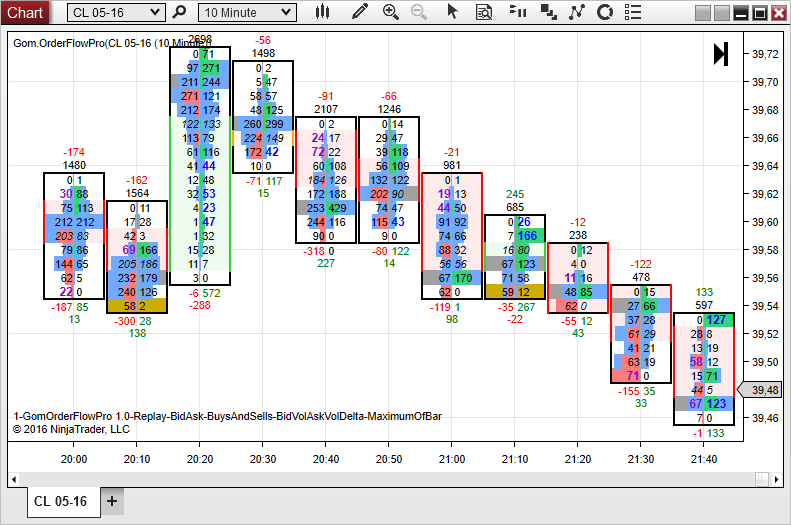Screen dimensions: 791x525
Task: Open the 10 Minute interval dropdown
Action: [247, 12]
